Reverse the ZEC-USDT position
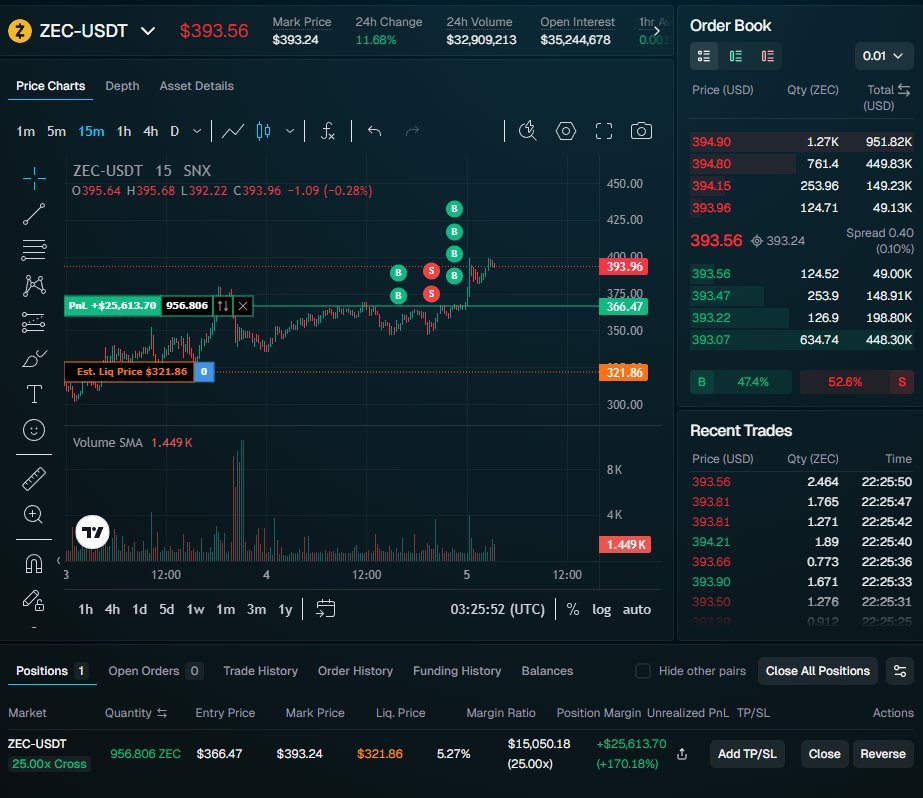Viewport: 923px width, 798px height. point(883,754)
